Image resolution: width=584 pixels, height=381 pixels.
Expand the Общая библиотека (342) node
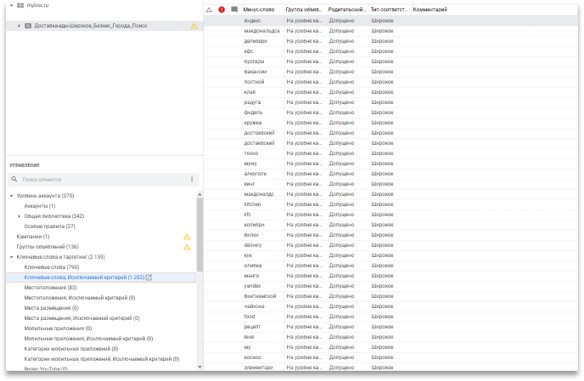(x=19, y=216)
